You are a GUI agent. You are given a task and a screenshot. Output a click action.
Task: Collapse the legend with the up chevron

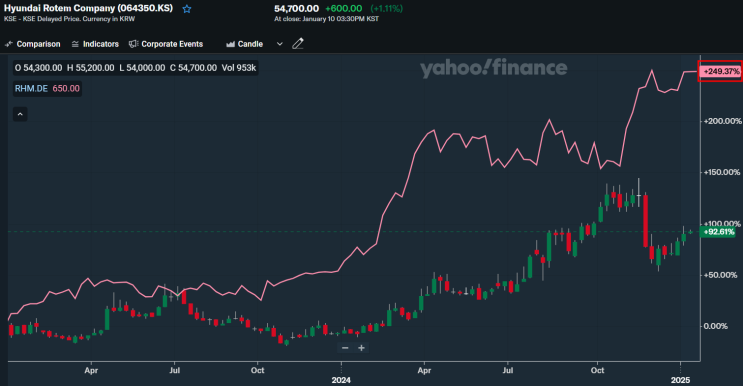pyautogui.click(x=20, y=114)
